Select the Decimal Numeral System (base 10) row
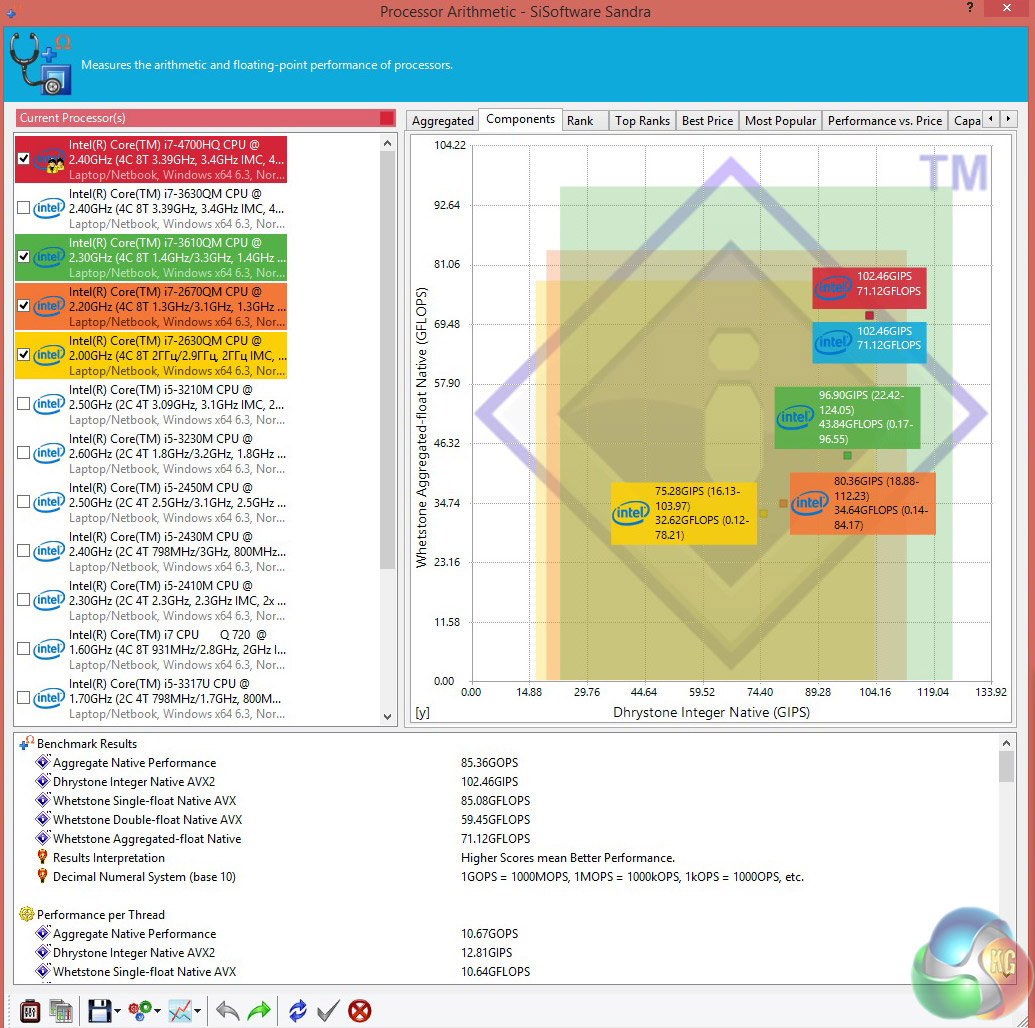This screenshot has width=1035, height=1028. 508,876
